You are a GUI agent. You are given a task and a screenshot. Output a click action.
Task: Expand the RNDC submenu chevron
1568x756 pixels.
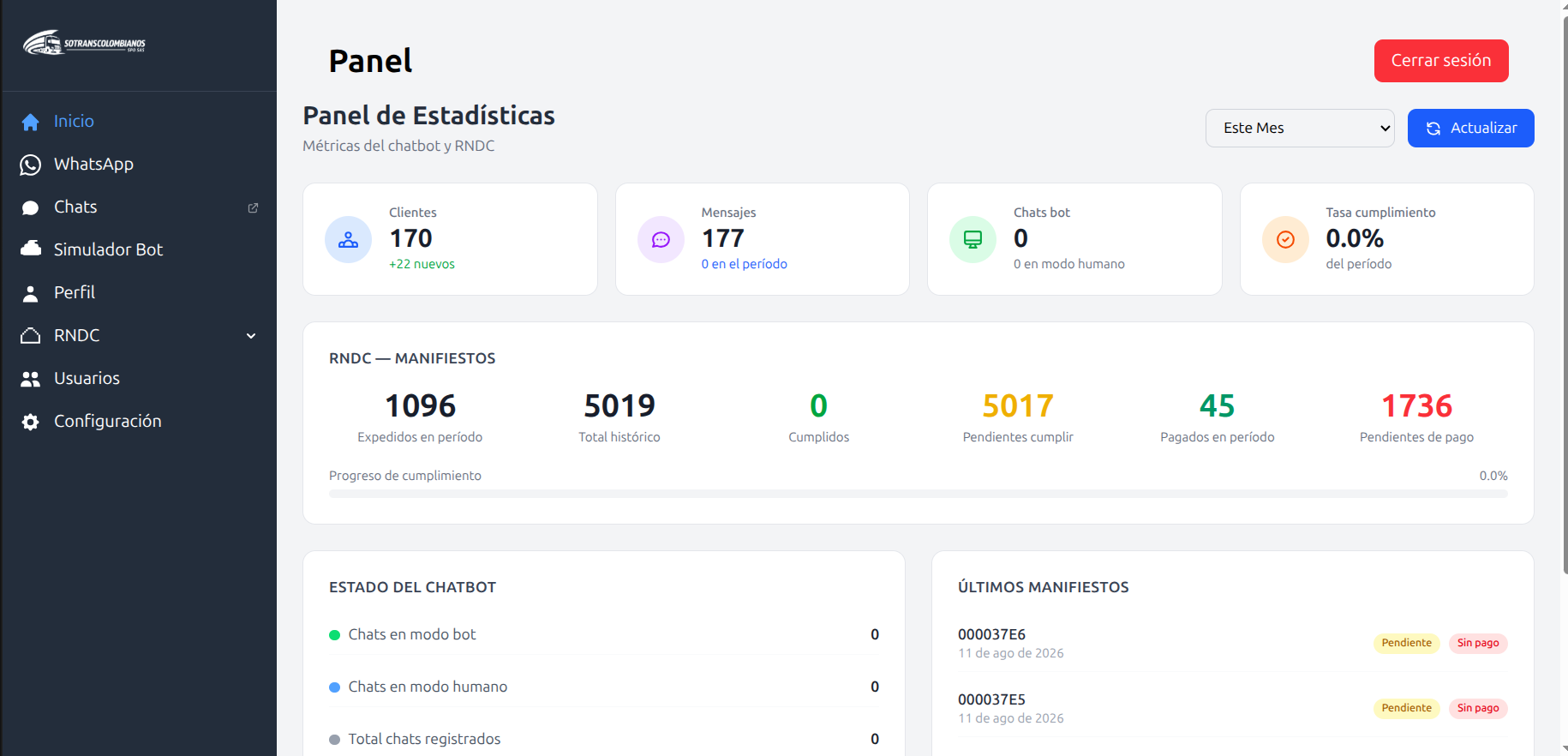[x=251, y=336]
